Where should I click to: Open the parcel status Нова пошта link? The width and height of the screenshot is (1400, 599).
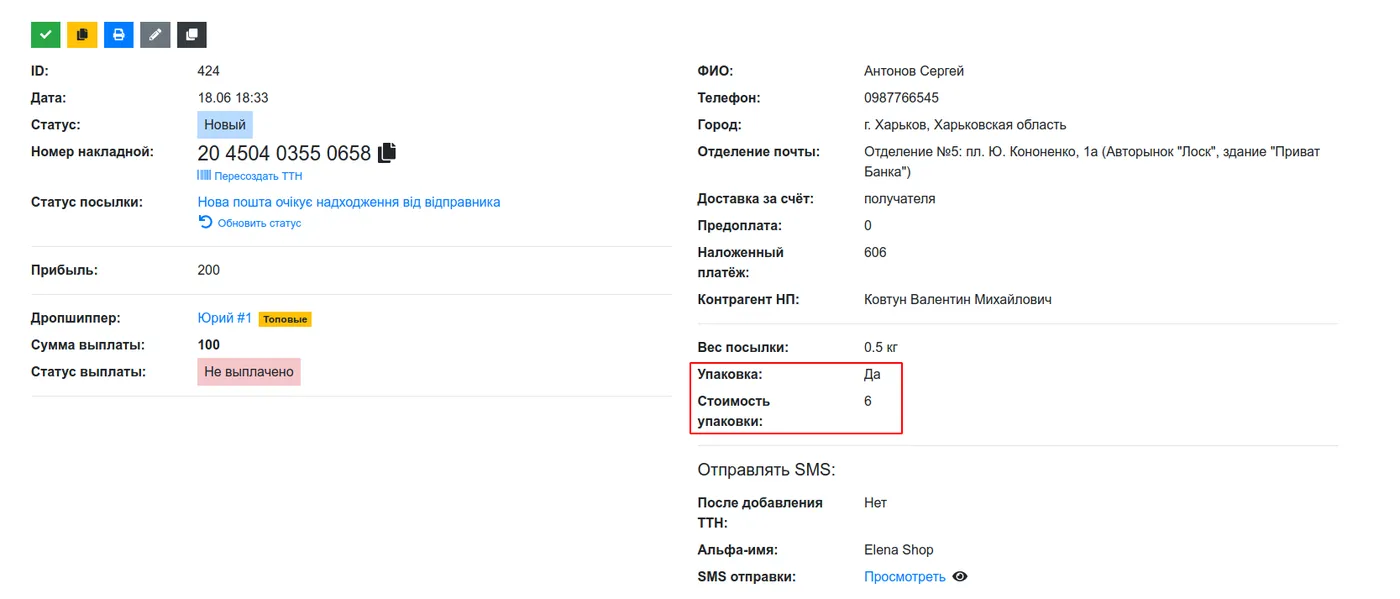coord(349,202)
